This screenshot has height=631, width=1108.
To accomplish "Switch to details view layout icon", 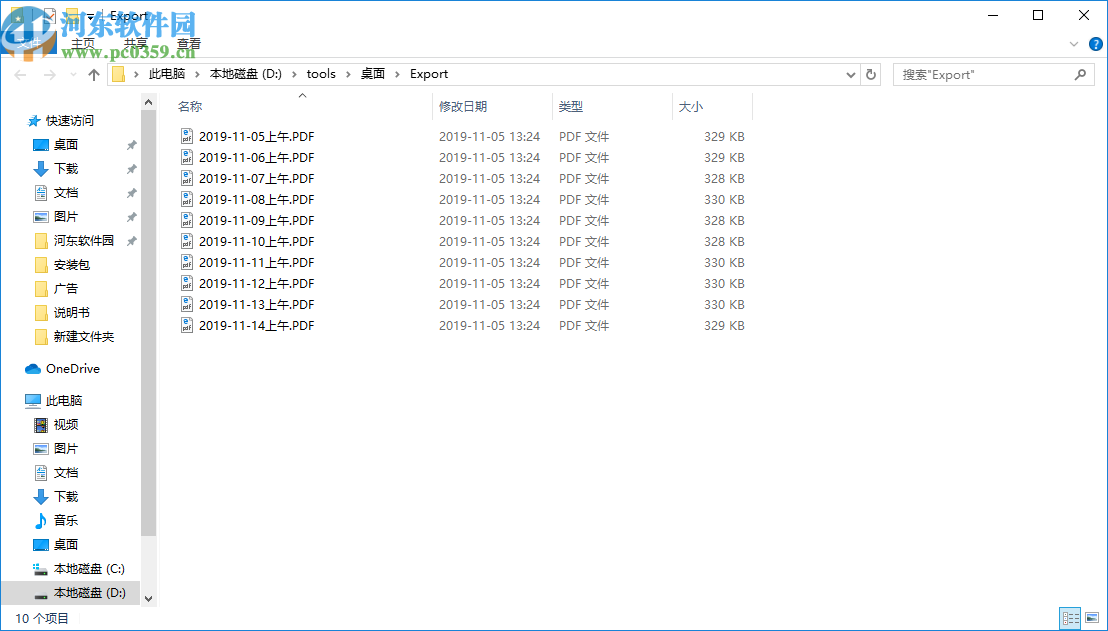I will [1071, 619].
